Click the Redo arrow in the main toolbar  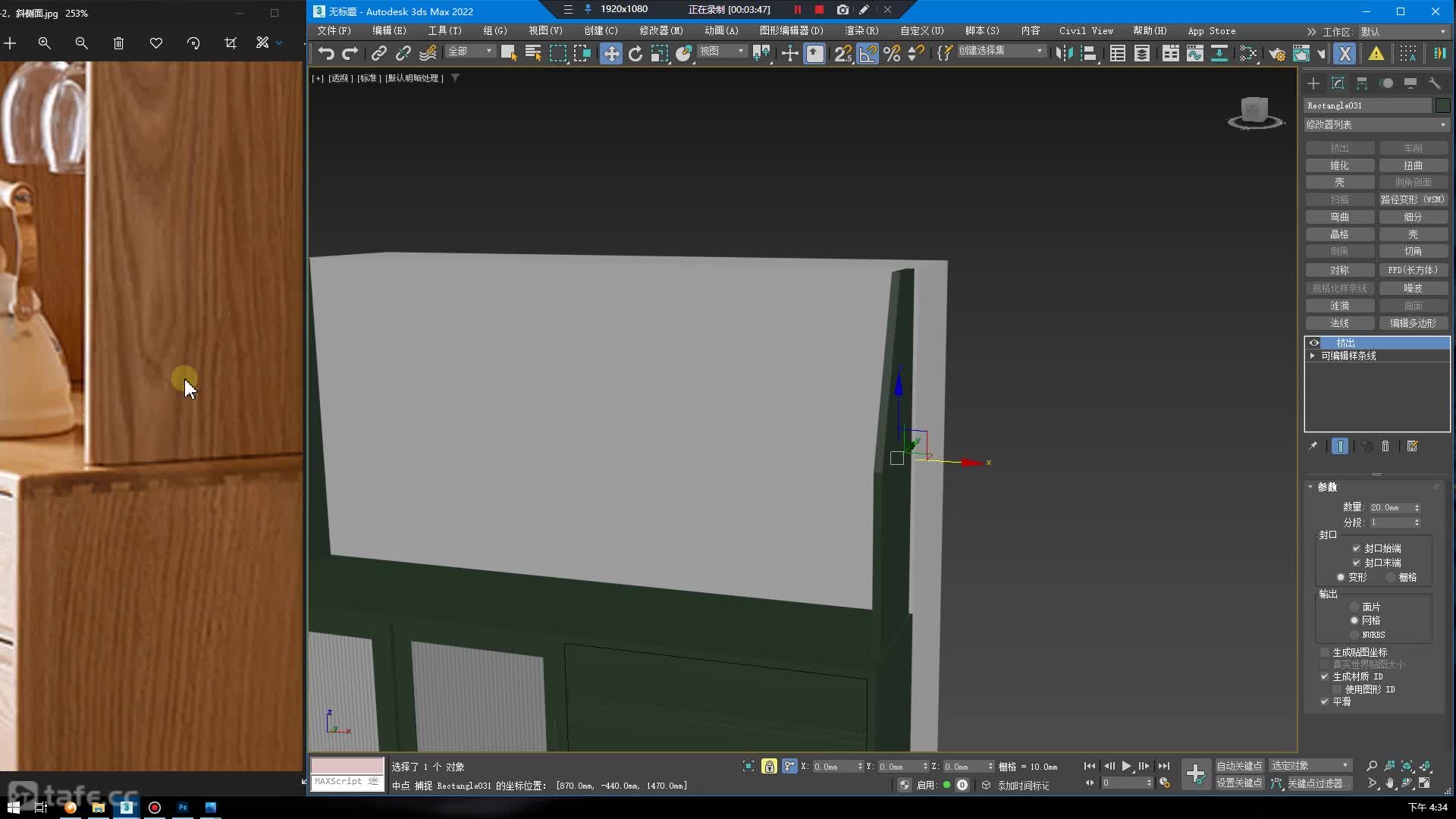click(x=350, y=53)
